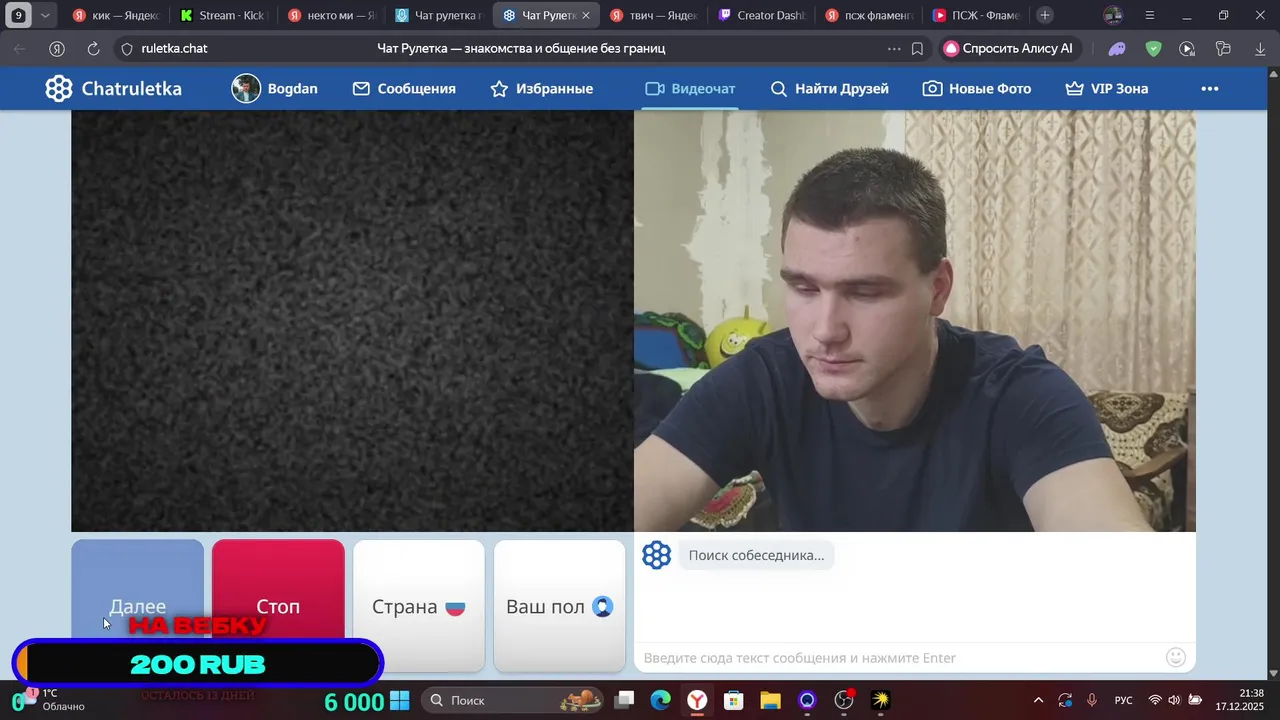Screen dimensions: 1280x720
Task: Click the chat message input field
Action: (x=900, y=657)
